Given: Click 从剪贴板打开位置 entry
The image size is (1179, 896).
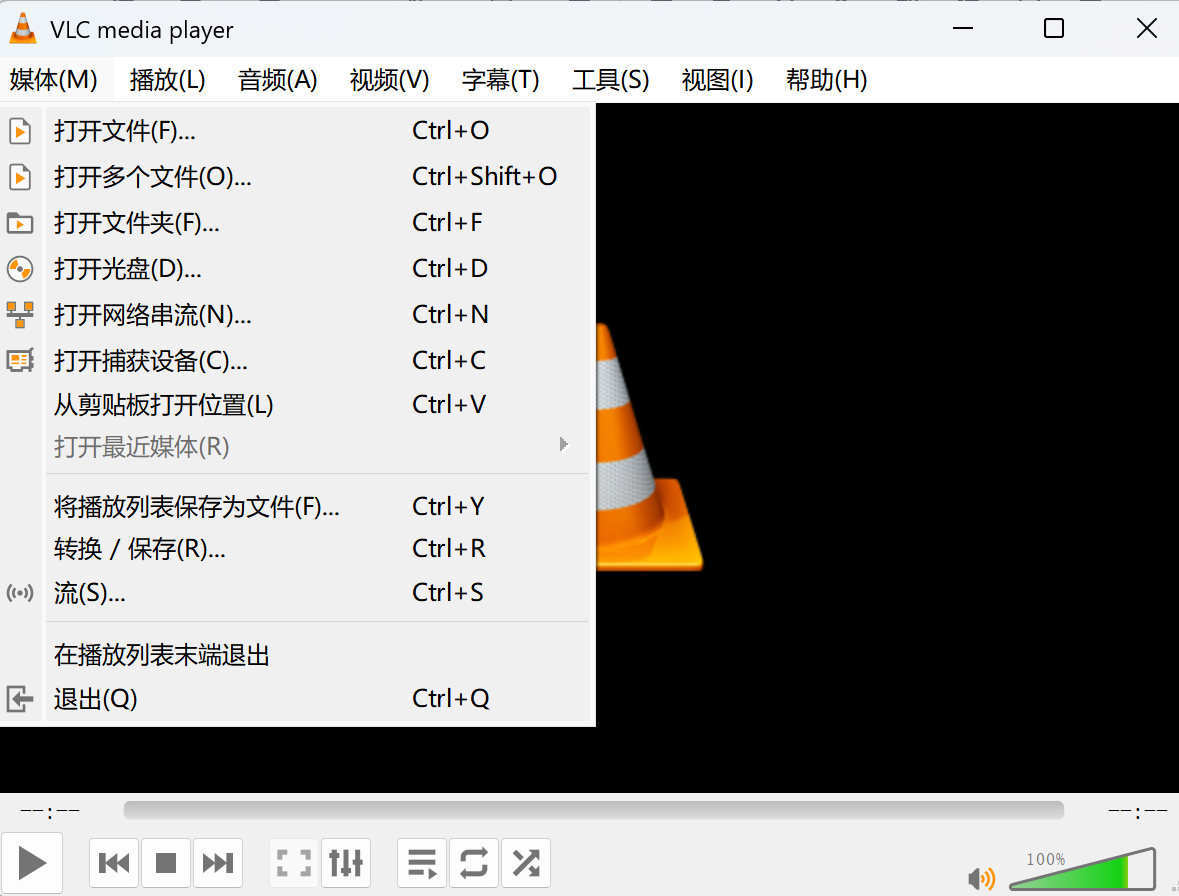Looking at the screenshot, I should click(163, 404).
